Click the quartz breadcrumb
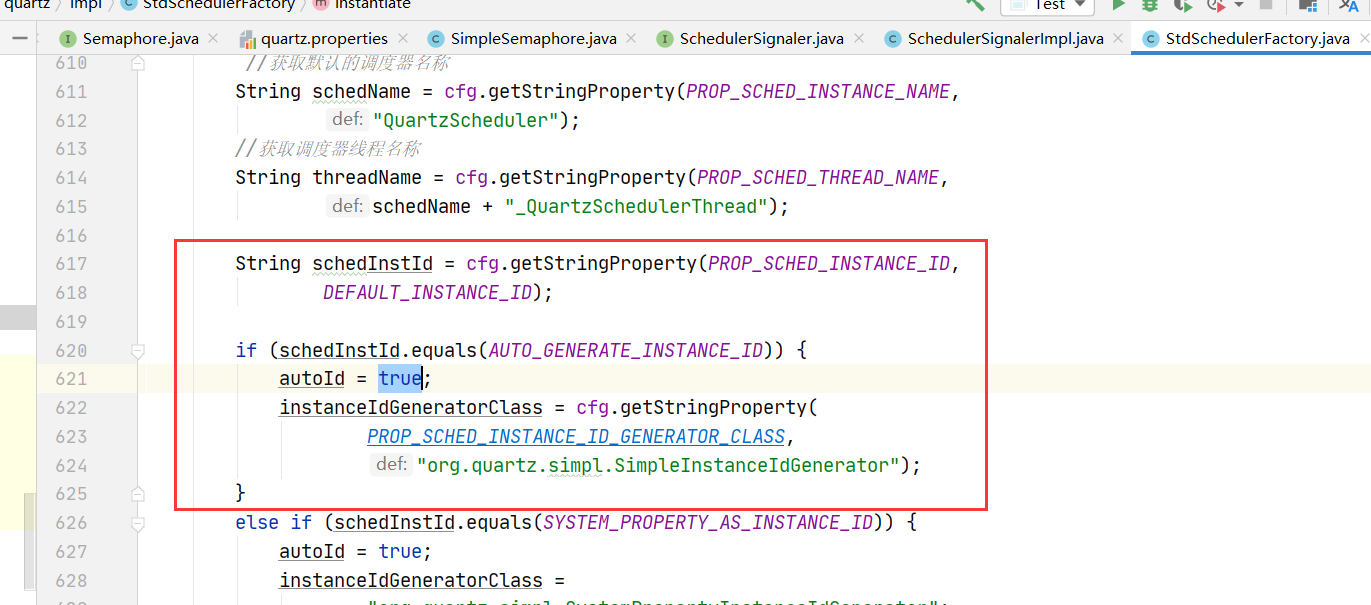The image size is (1371, 605). (x=28, y=4)
